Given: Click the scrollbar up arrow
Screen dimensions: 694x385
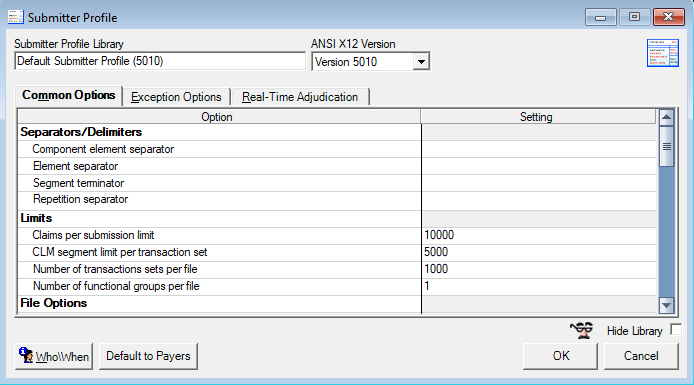Looking at the screenshot, I should pos(666,118).
